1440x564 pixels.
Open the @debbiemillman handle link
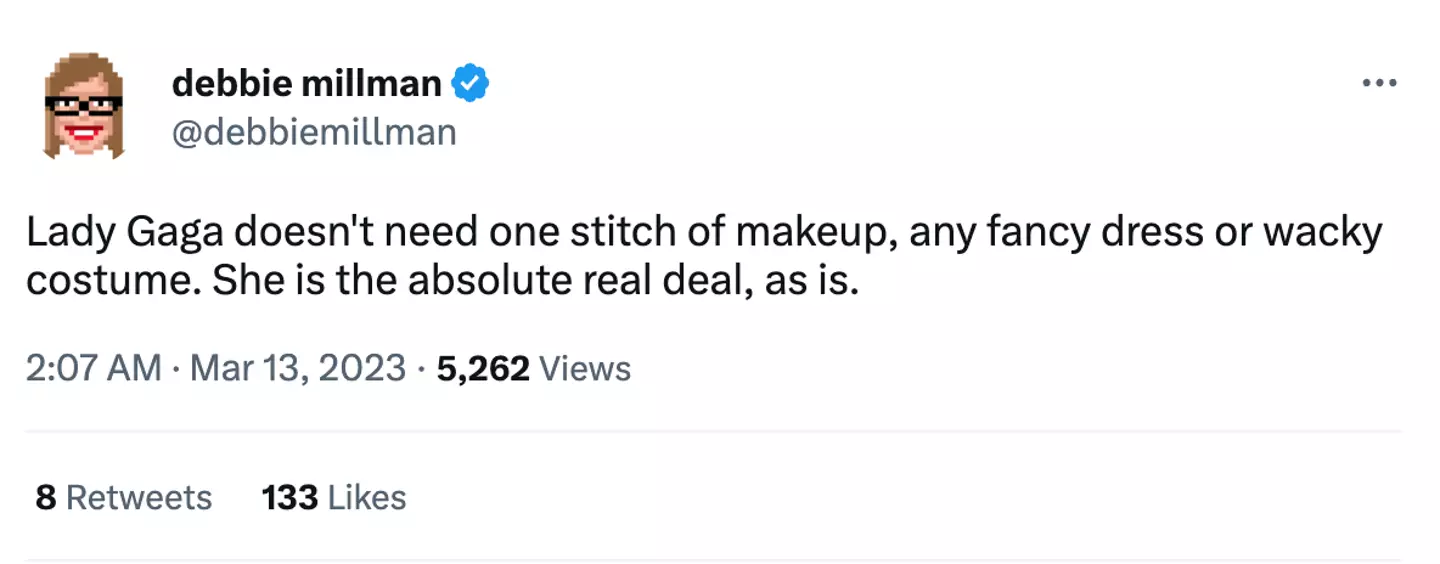click(314, 132)
